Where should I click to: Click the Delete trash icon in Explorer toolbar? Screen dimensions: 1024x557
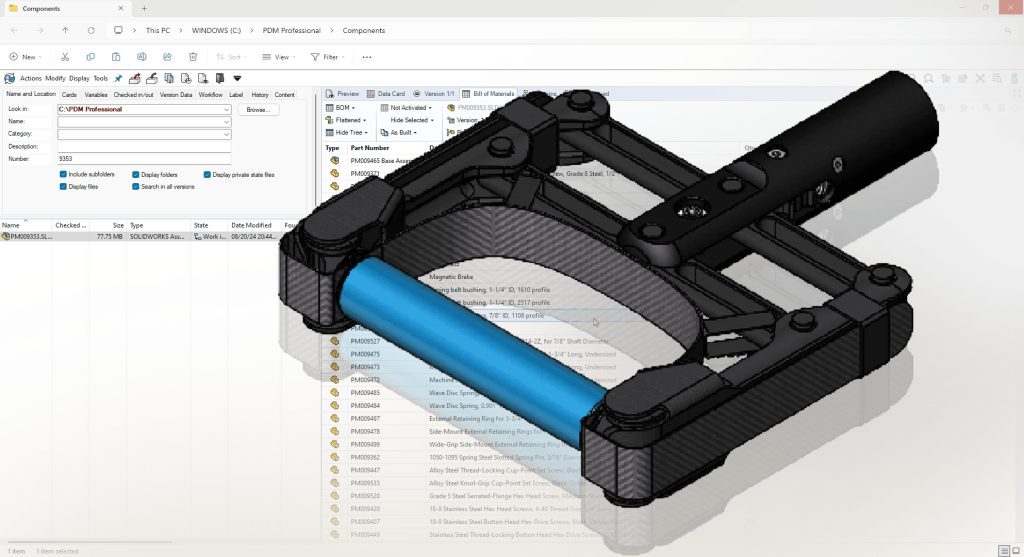point(193,57)
